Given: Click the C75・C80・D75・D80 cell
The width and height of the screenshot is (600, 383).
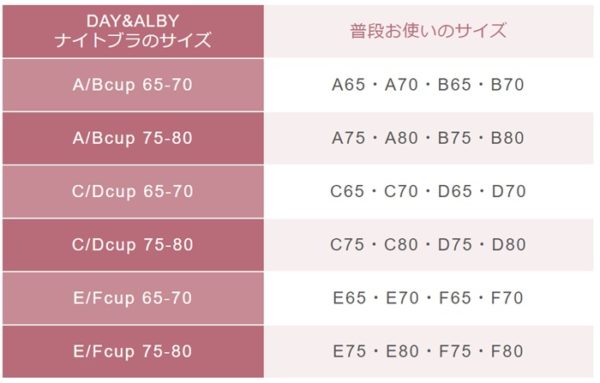Looking at the screenshot, I should [x=429, y=245].
